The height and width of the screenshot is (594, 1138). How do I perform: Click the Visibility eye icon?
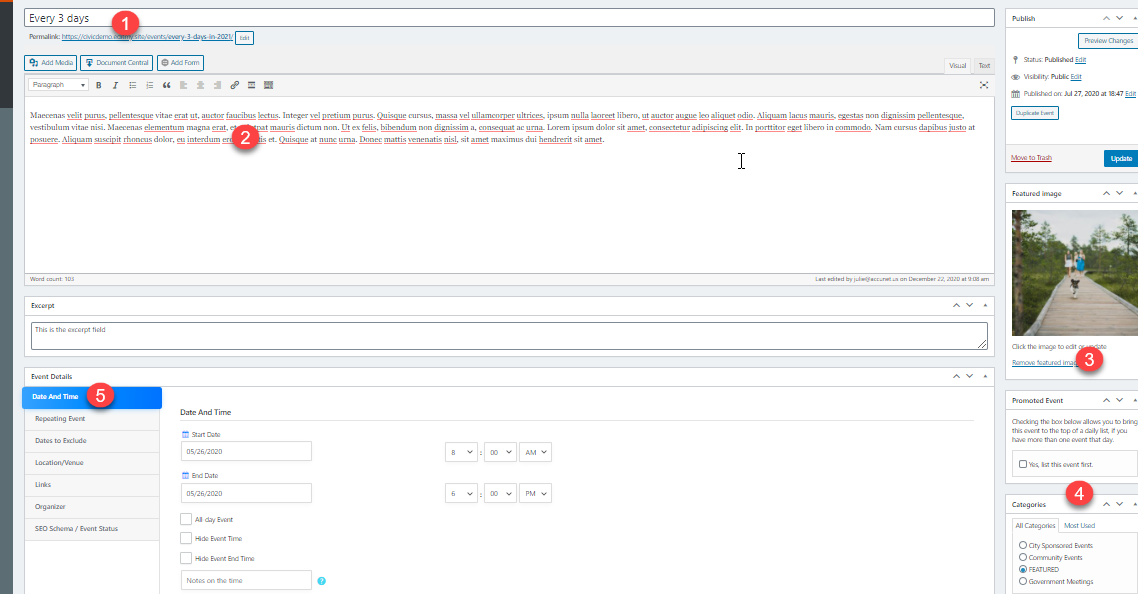pos(1016,77)
